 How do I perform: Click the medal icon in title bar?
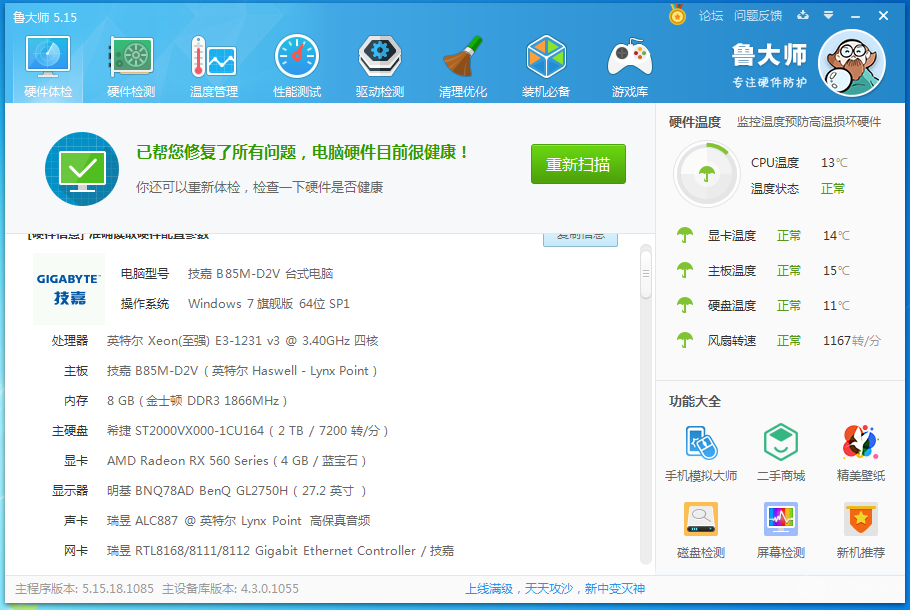tap(677, 15)
